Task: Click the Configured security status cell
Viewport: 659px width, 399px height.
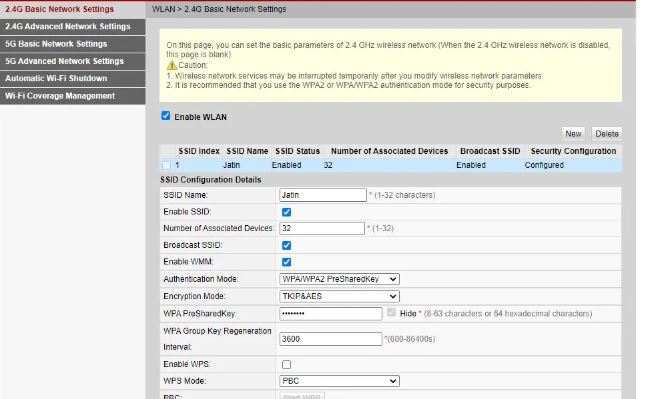Action: coord(544,165)
